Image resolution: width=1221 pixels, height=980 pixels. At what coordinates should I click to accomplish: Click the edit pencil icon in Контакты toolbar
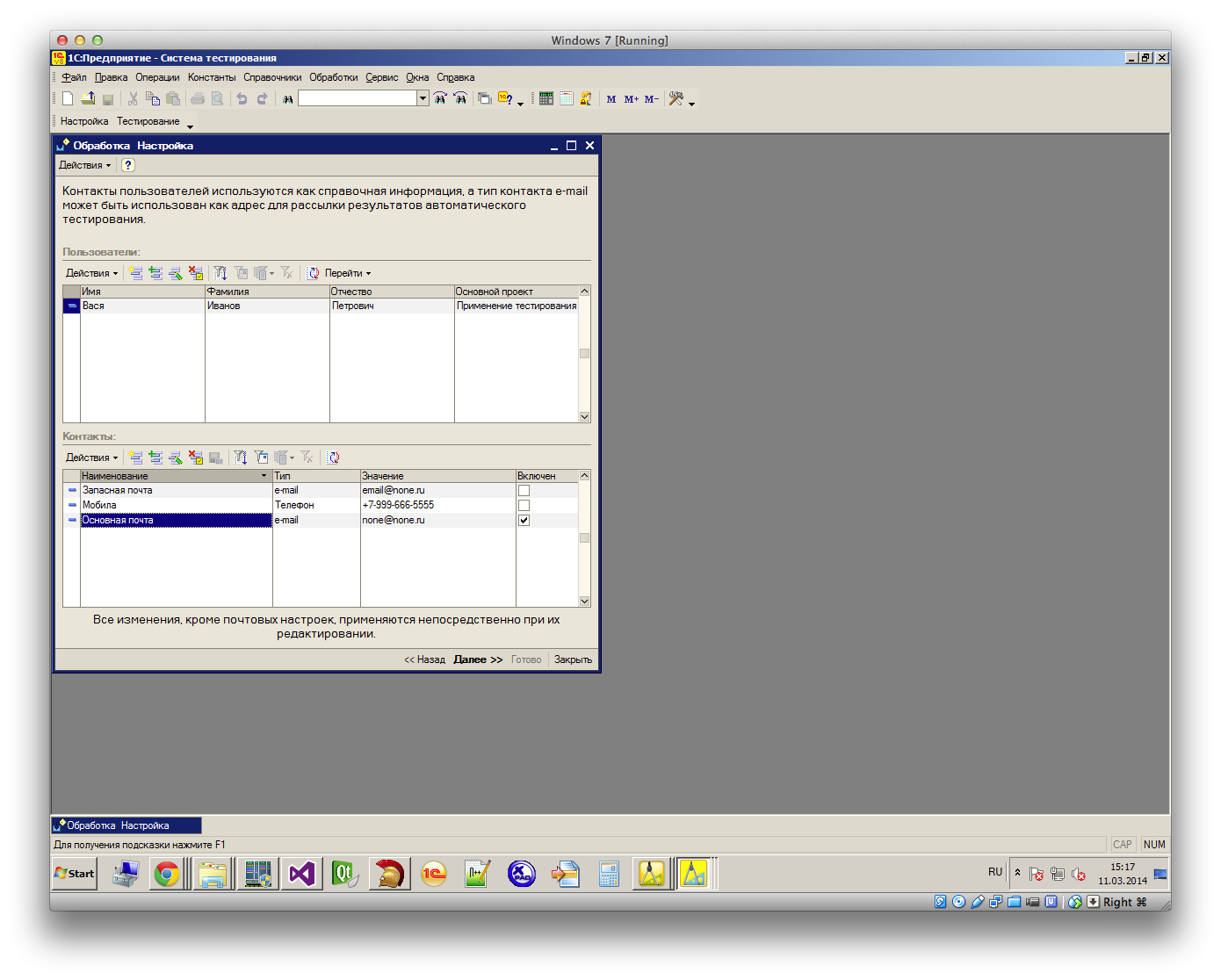pyautogui.click(x=176, y=458)
